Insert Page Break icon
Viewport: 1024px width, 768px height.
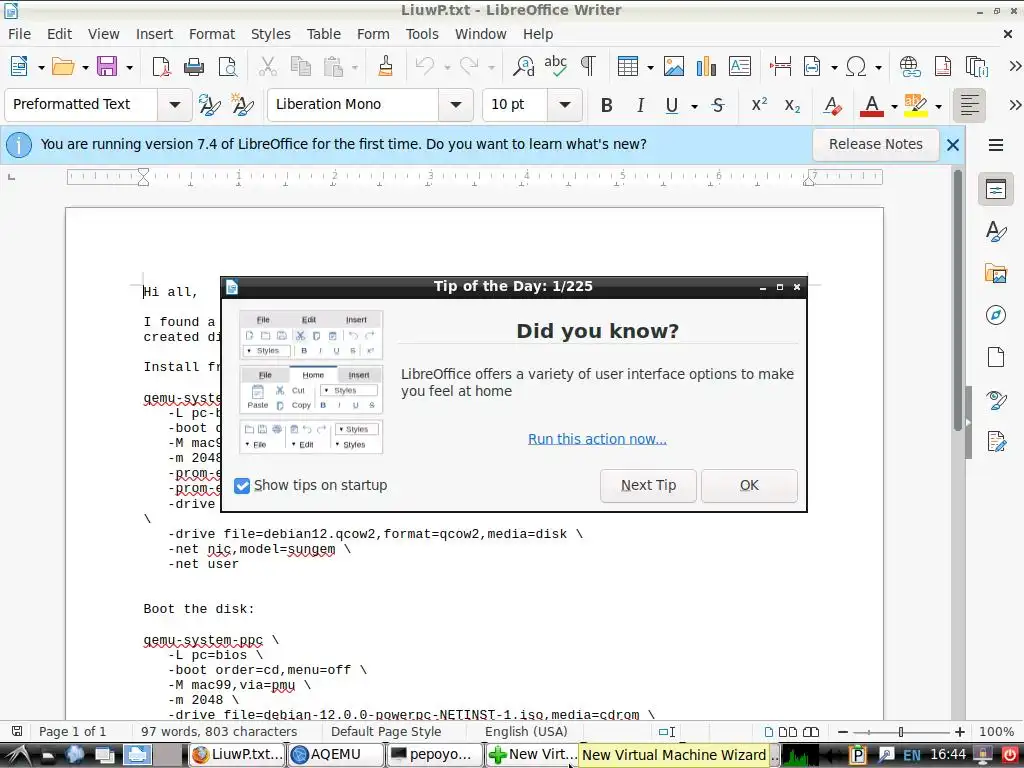point(780,66)
